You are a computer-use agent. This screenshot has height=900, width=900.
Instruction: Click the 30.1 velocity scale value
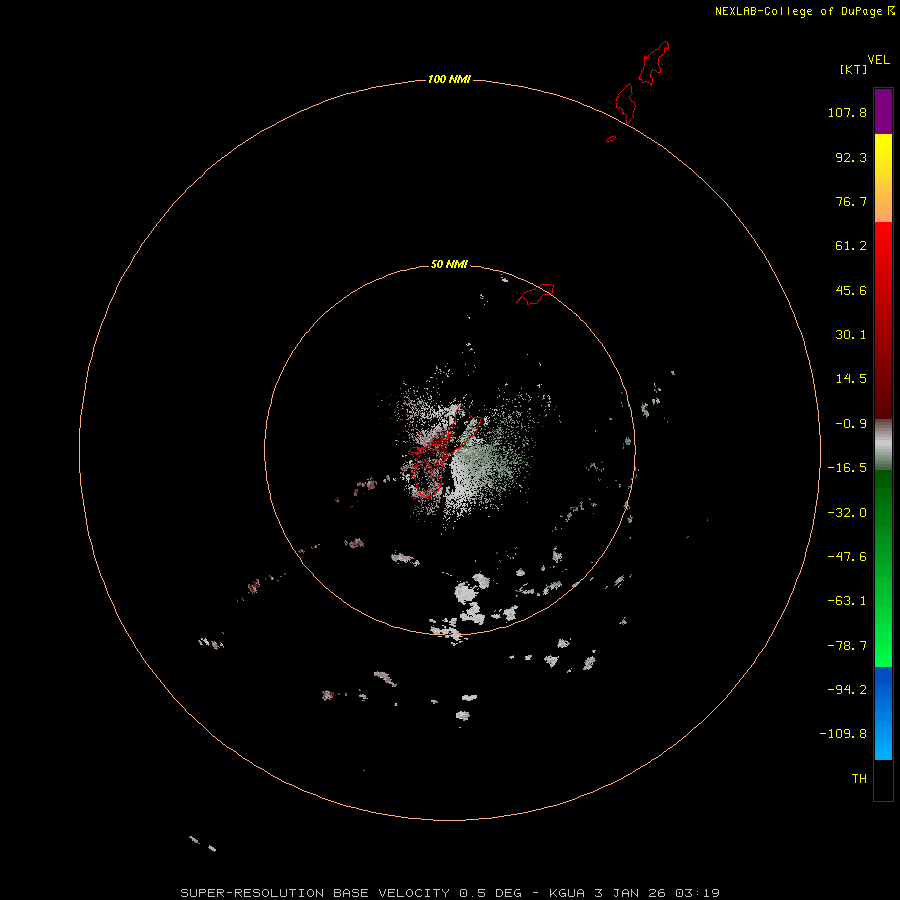point(851,335)
